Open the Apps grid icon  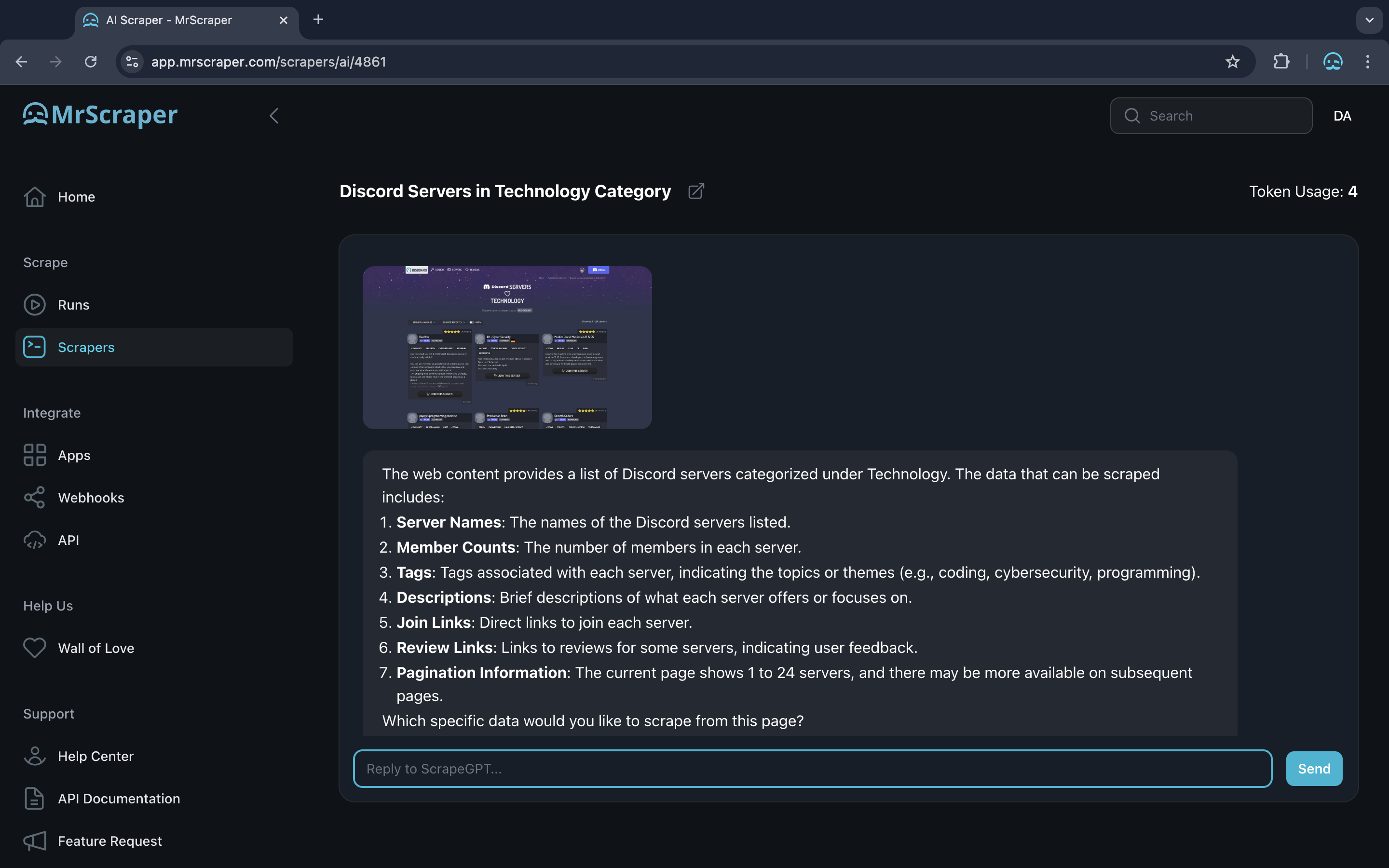pos(34,455)
